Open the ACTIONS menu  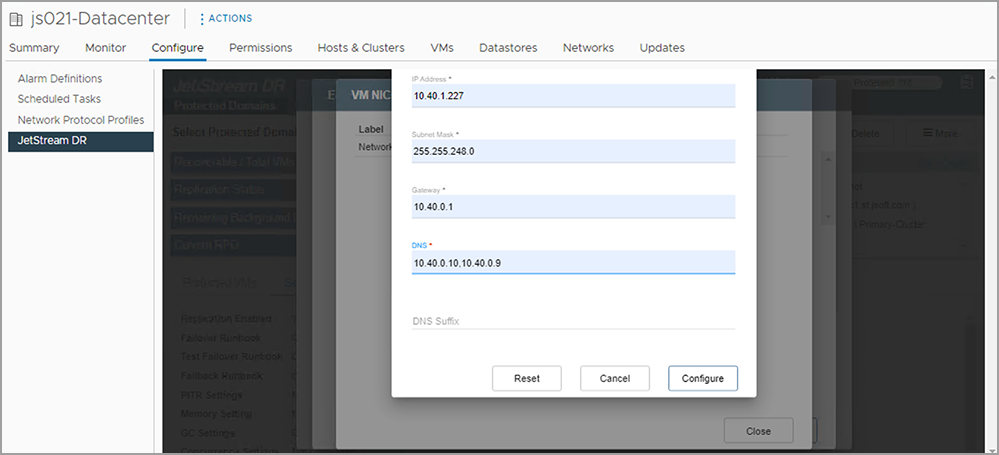226,18
